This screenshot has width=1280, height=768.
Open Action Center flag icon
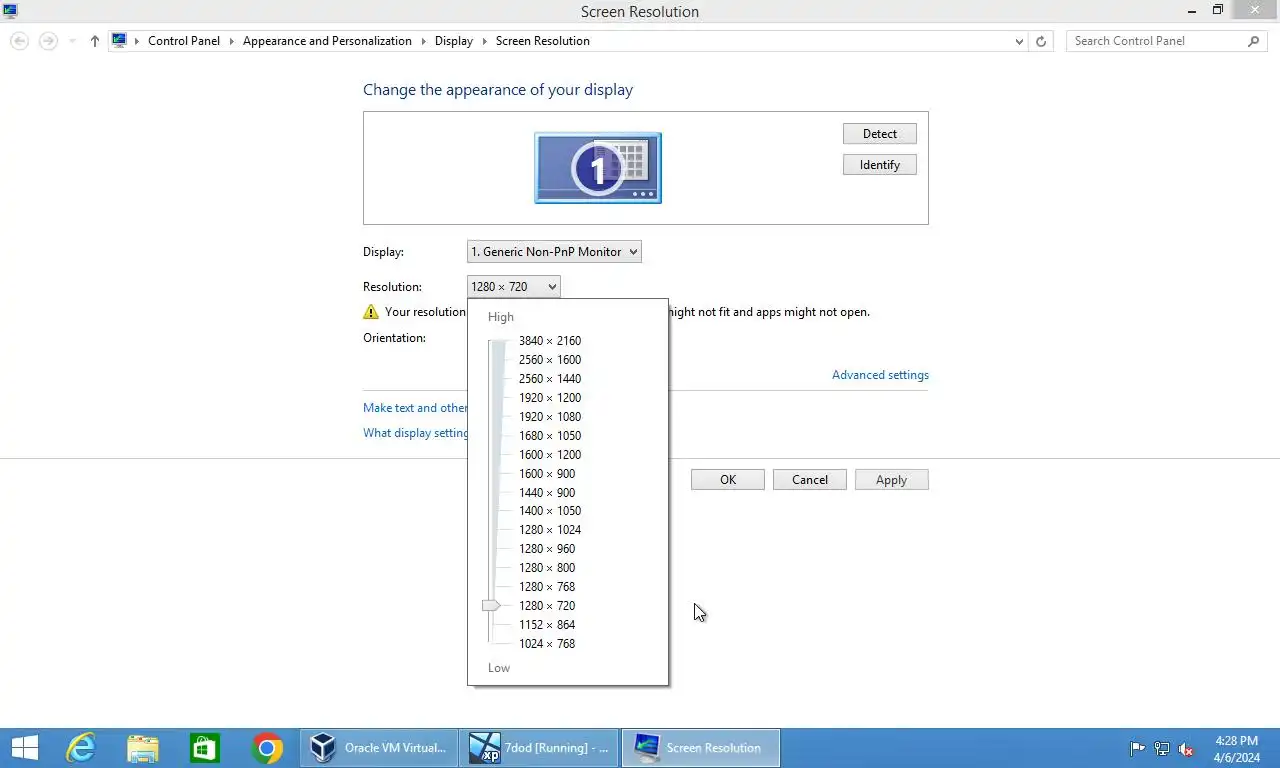1138,748
